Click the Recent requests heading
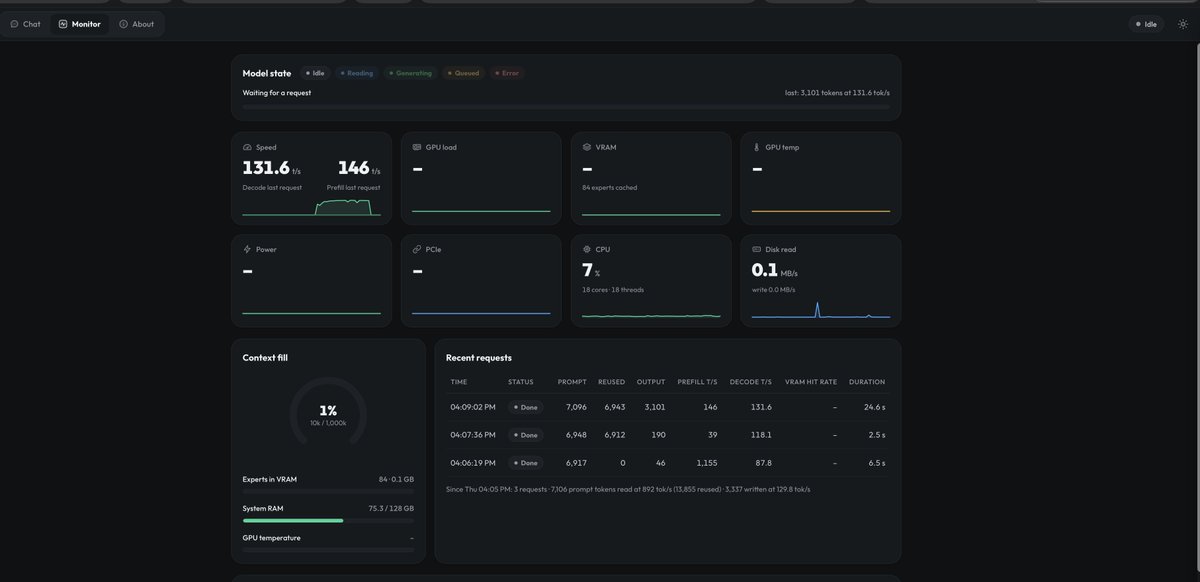 pyautogui.click(x=479, y=357)
